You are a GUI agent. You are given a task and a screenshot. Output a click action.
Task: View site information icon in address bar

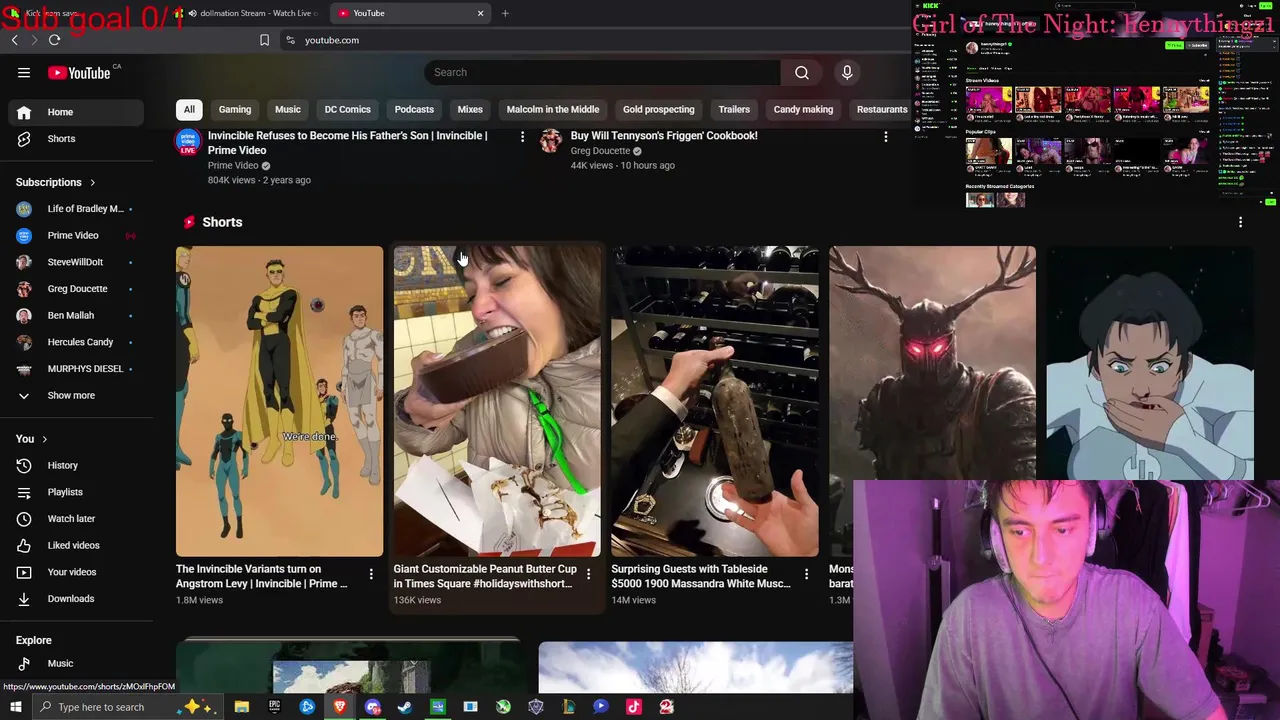pyautogui.click(x=290, y=40)
